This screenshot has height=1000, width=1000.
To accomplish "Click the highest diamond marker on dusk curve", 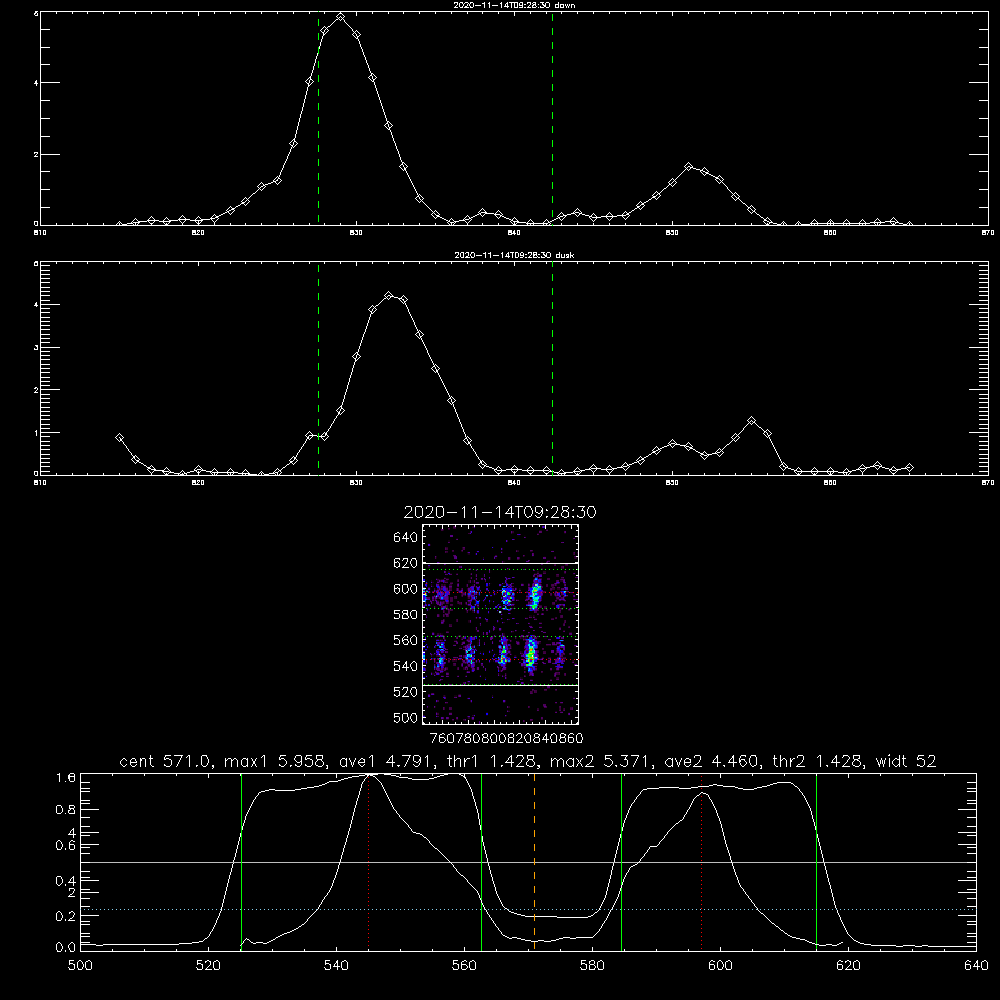I will tap(388, 295).
